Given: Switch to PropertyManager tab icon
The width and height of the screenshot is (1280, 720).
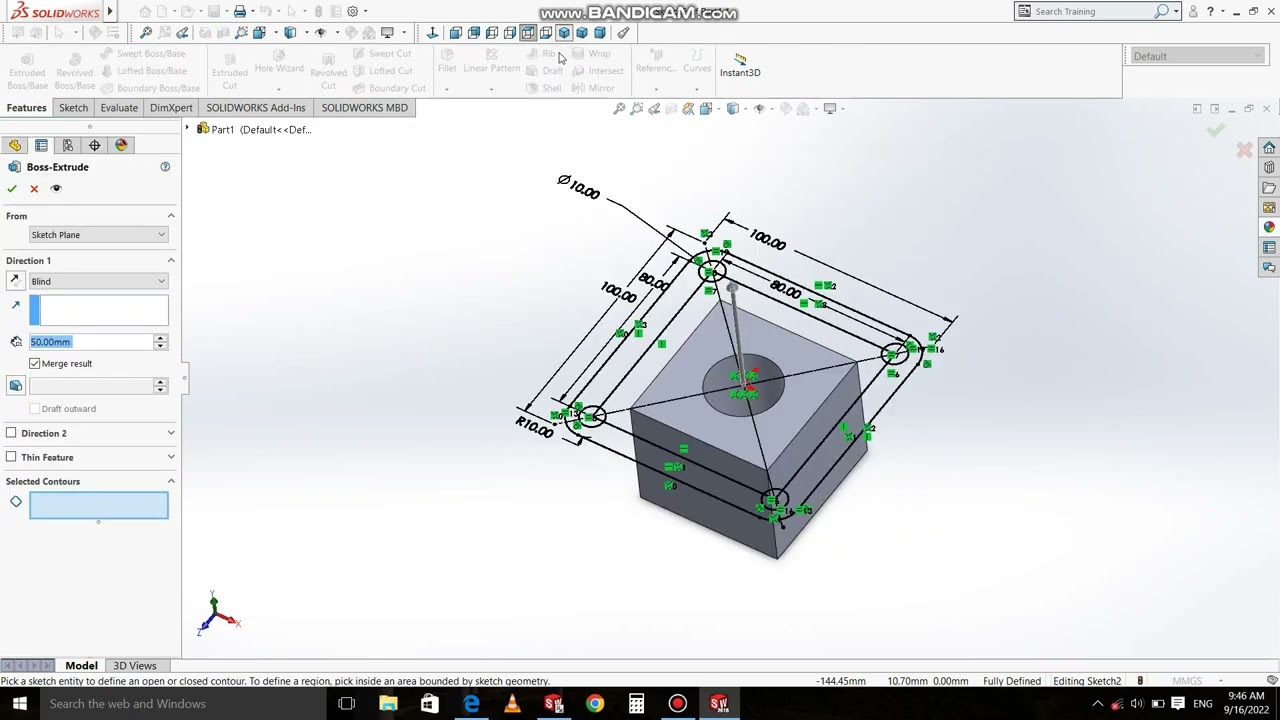Looking at the screenshot, I should pos(41,145).
